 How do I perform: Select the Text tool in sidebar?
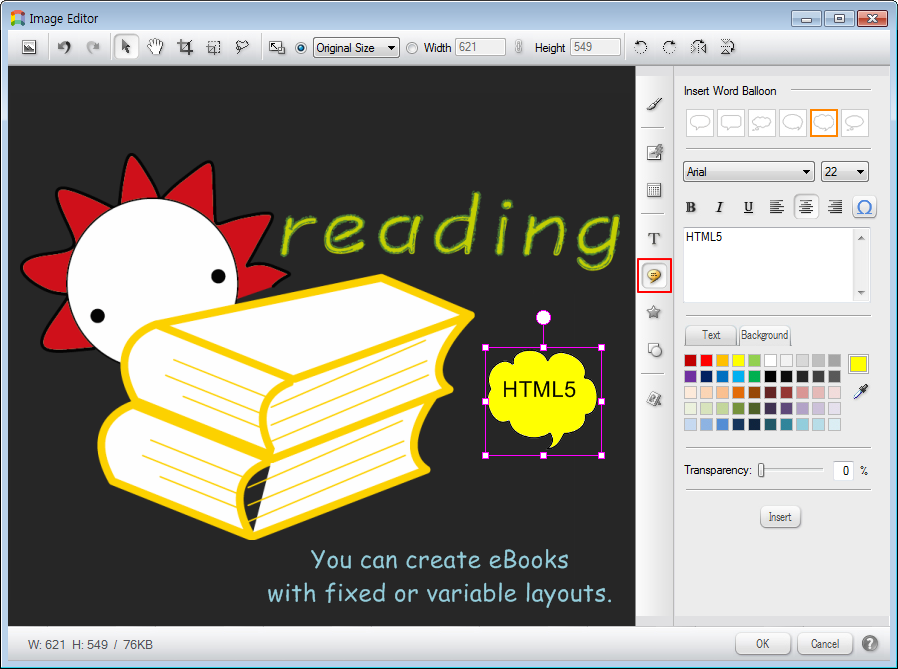click(x=654, y=238)
